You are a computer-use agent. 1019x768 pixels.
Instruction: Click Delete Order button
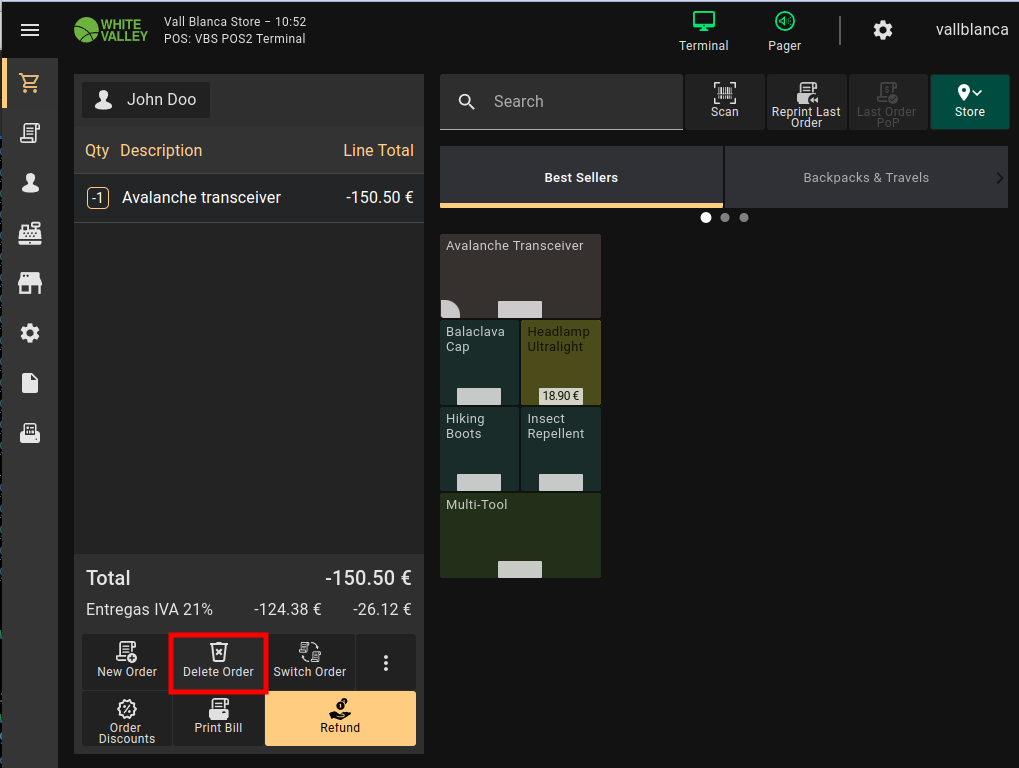tap(218, 661)
